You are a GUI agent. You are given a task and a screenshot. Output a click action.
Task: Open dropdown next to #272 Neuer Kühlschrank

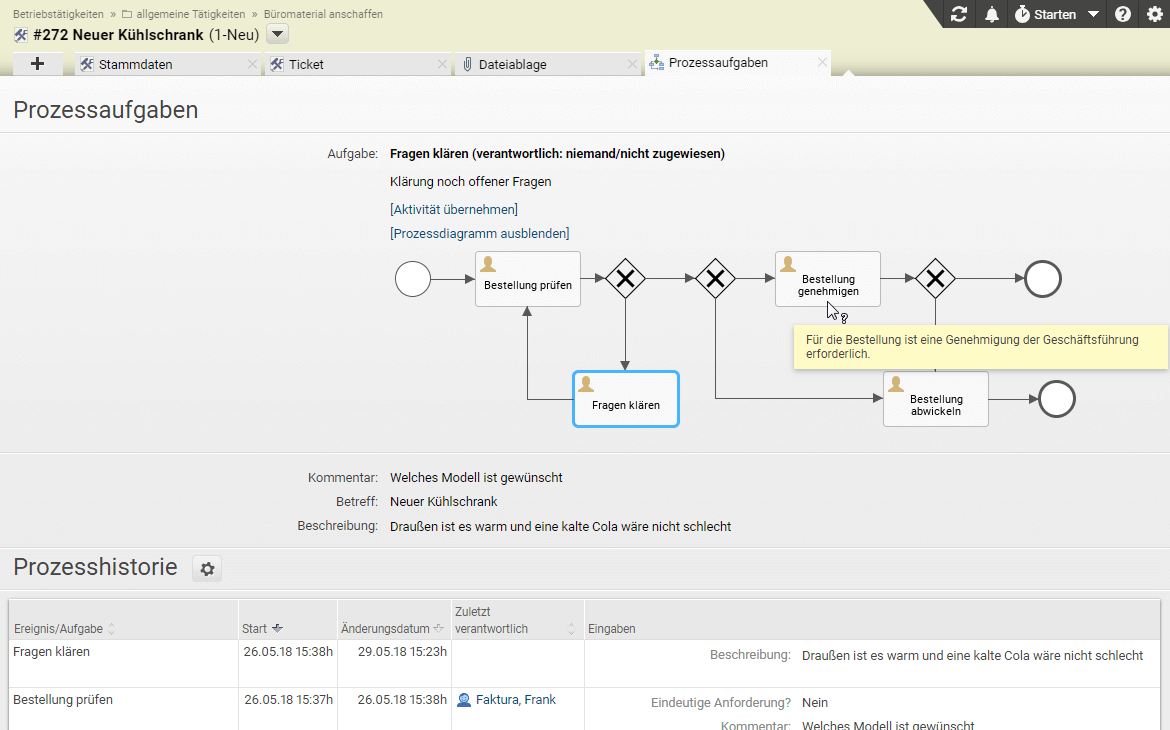(x=277, y=34)
